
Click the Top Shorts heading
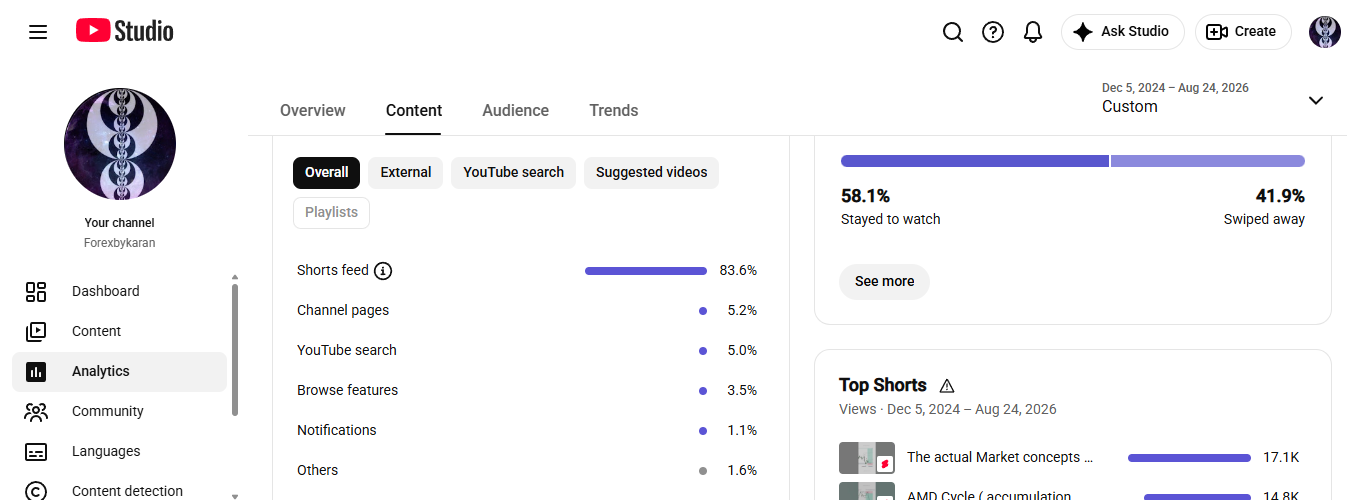pyautogui.click(x=883, y=385)
